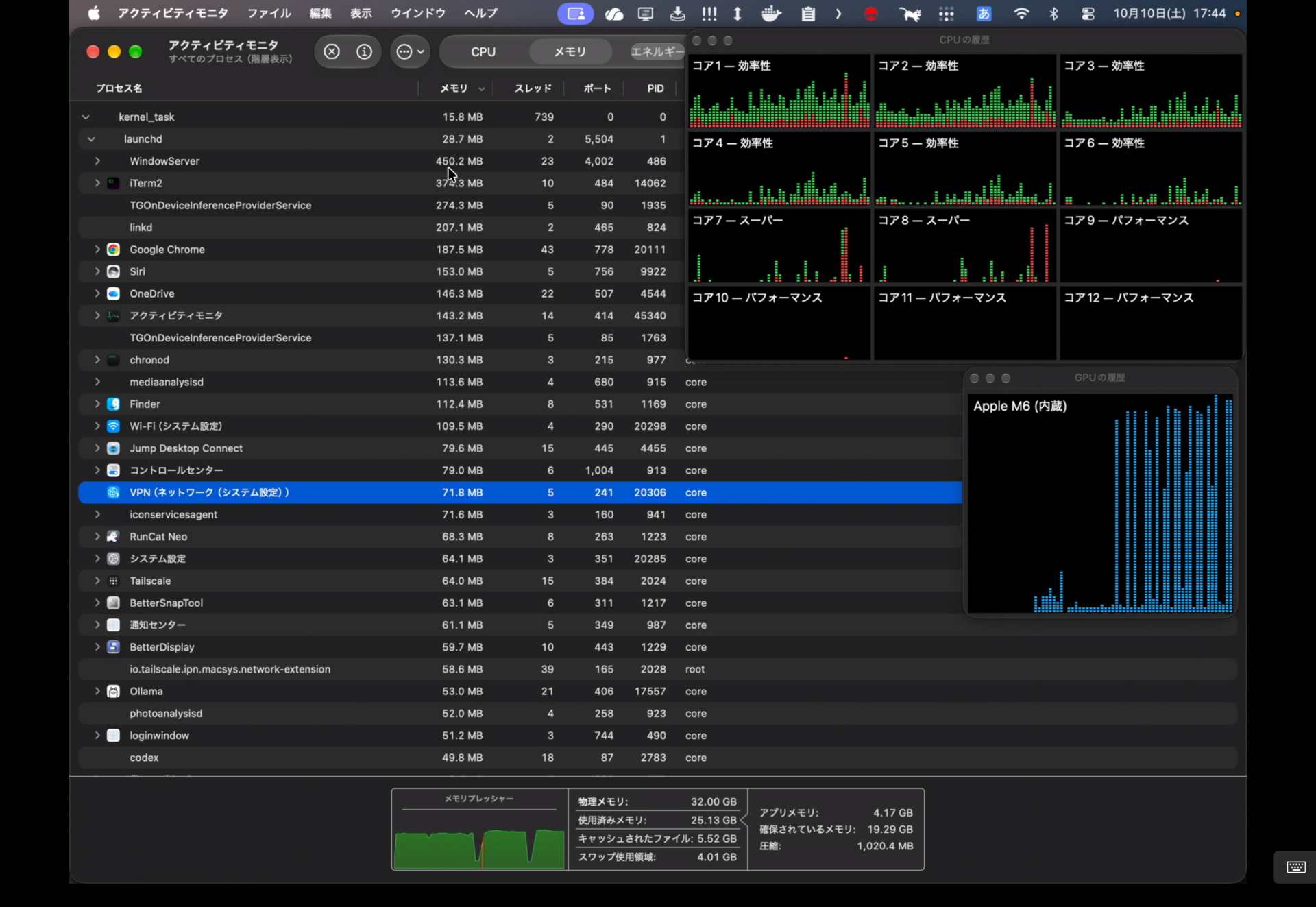The image size is (1316, 907).
Task: Click the memory pressure graph
Action: coord(479,836)
